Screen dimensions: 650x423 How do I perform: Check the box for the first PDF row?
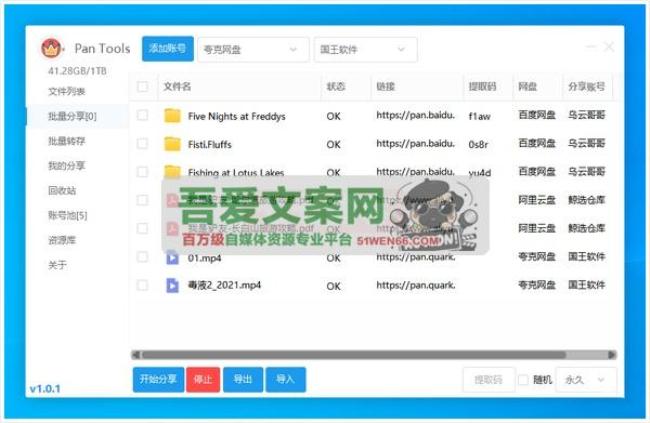[x=142, y=200]
